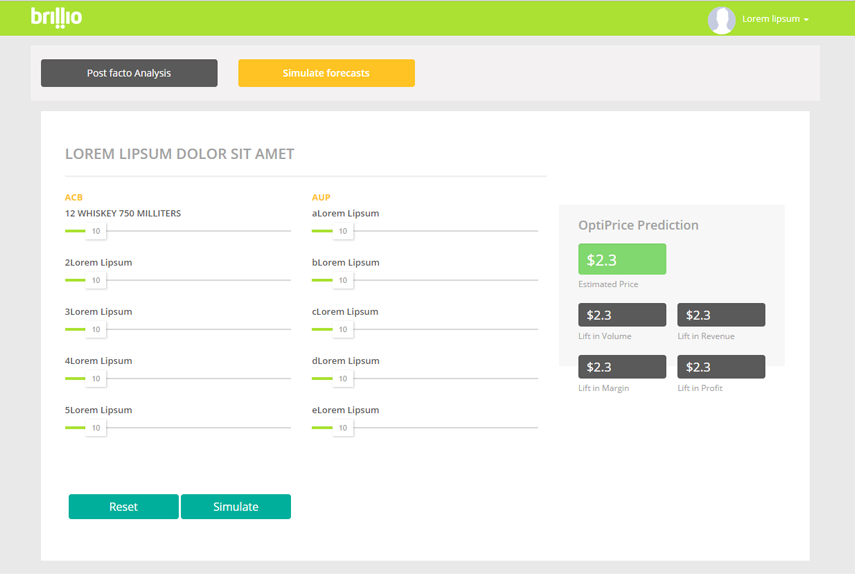This screenshot has width=855, height=574.
Task: Click the bLorem Lipsum slider handle
Action: tap(343, 280)
